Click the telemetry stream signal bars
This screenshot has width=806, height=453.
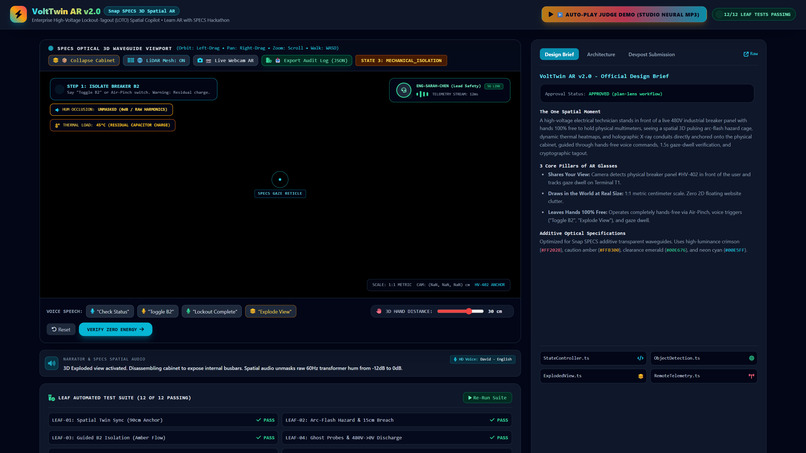coord(422,94)
